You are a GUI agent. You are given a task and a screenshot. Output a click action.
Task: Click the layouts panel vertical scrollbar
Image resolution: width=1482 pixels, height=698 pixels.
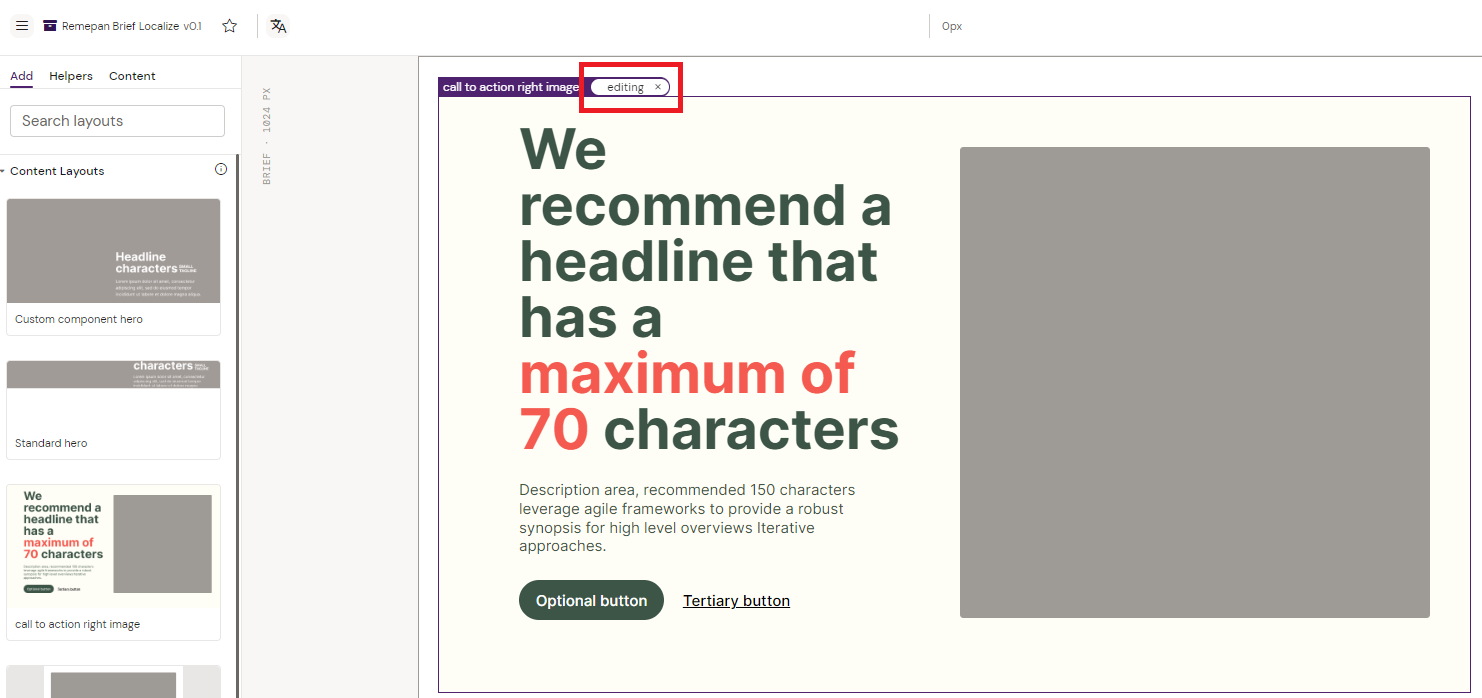(237, 420)
